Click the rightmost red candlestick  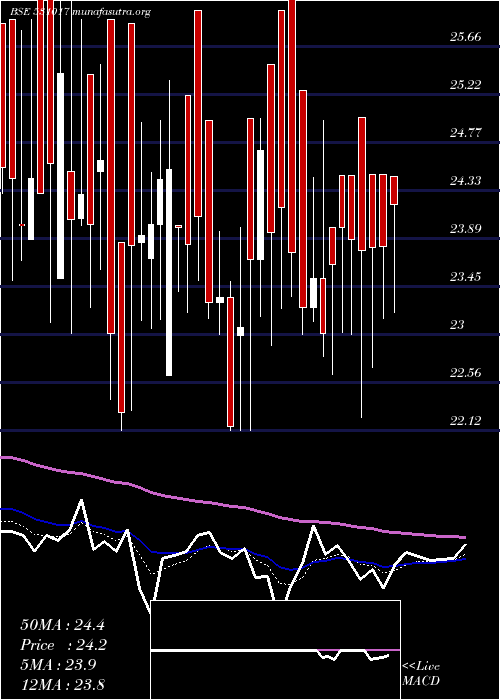pyautogui.click(x=394, y=191)
